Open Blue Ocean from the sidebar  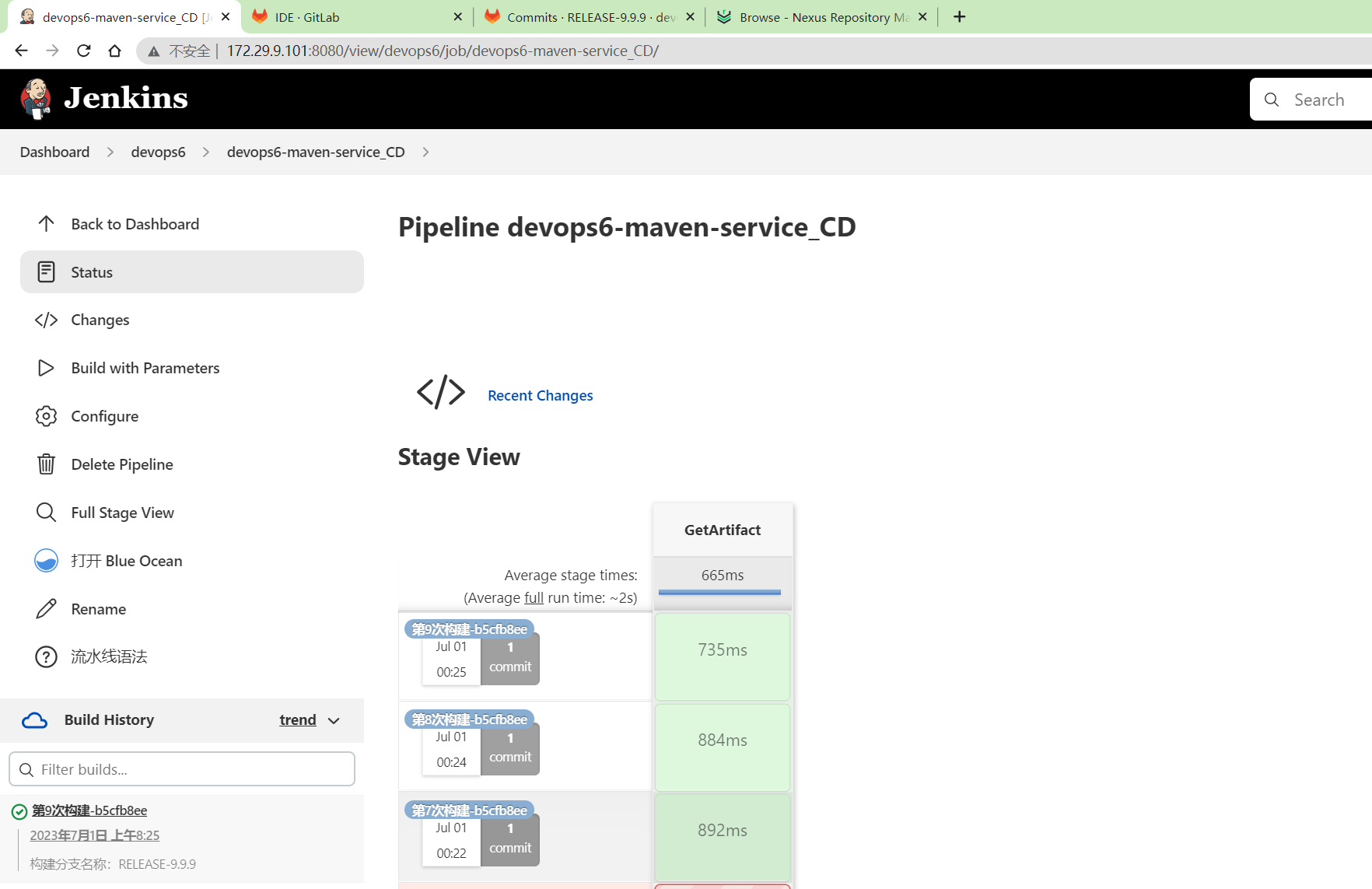(192, 561)
